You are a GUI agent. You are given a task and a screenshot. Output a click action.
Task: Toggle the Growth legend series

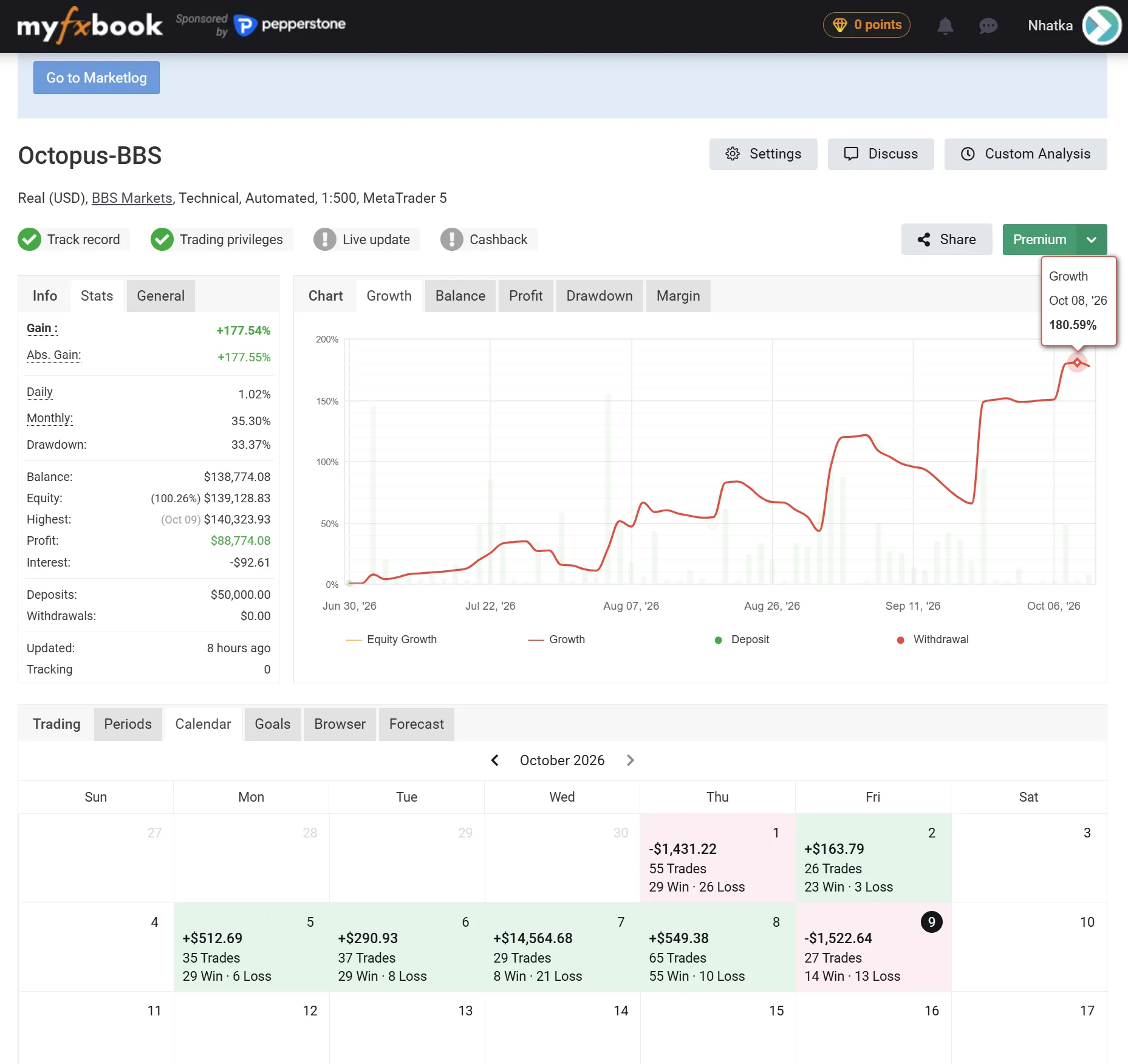556,639
